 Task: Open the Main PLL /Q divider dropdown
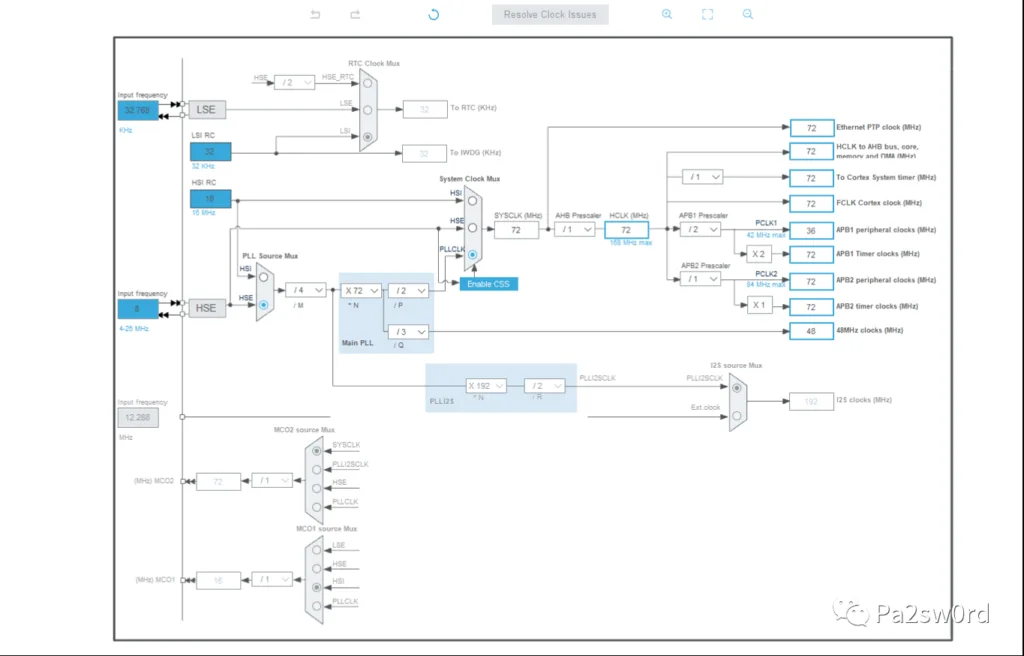408,332
